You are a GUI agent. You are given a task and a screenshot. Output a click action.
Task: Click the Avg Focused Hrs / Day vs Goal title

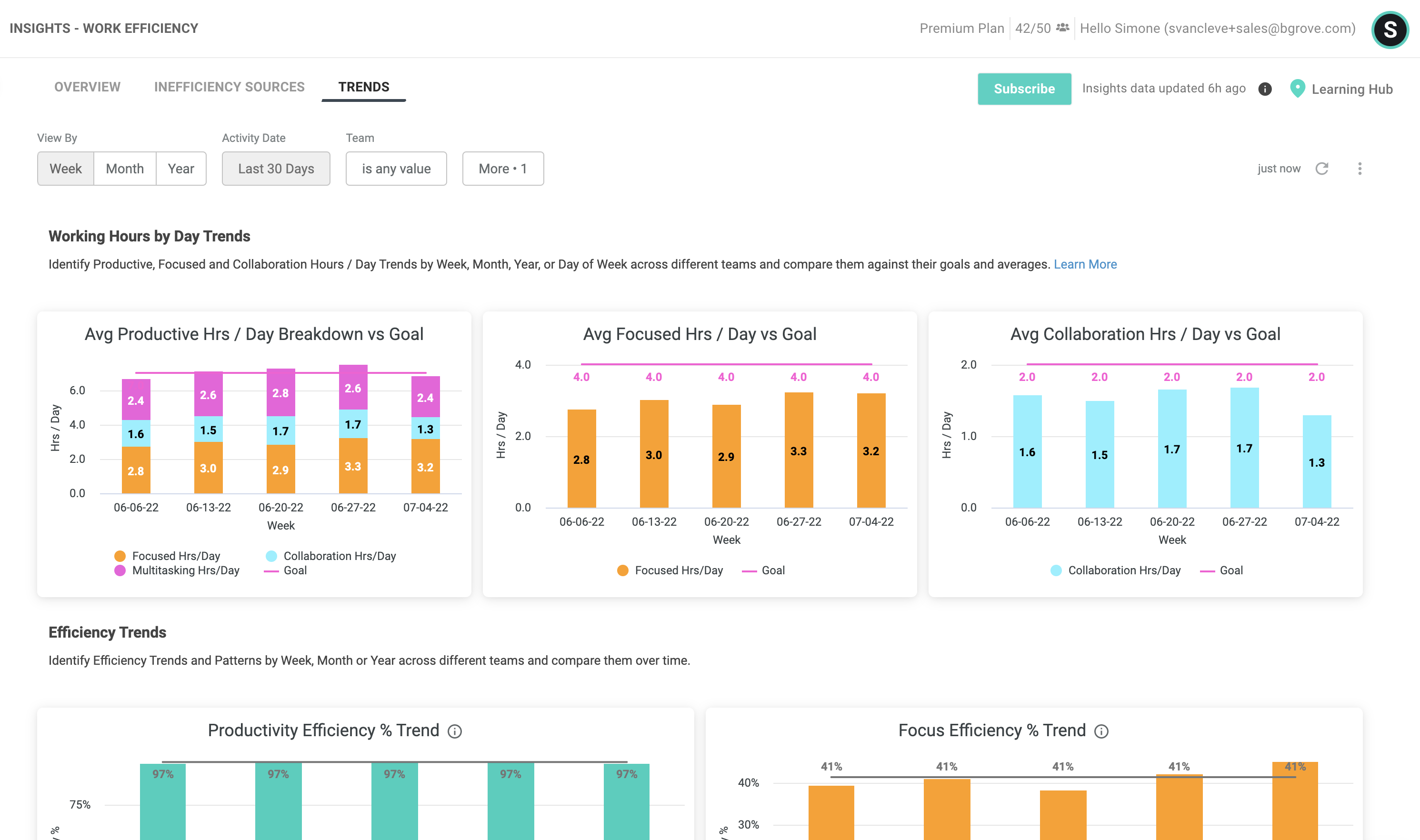(700, 334)
